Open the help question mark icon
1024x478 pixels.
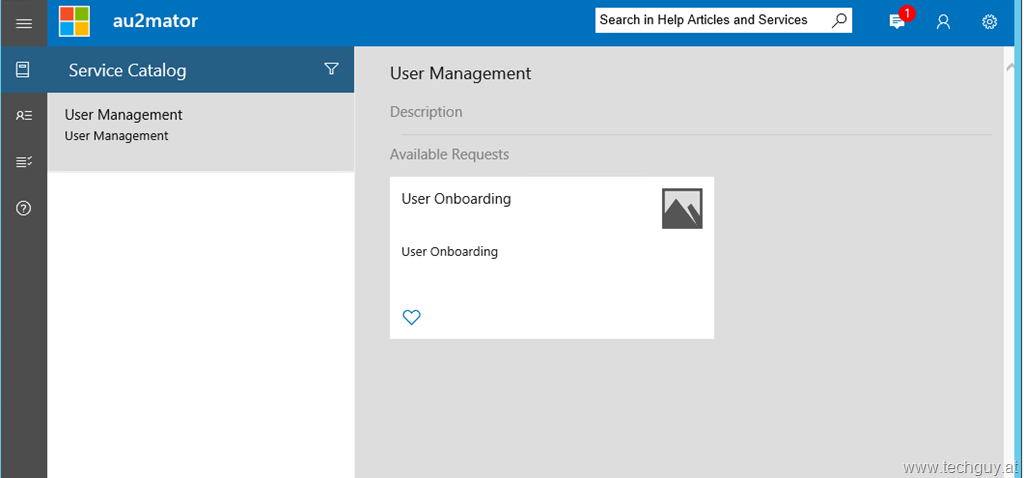point(24,208)
